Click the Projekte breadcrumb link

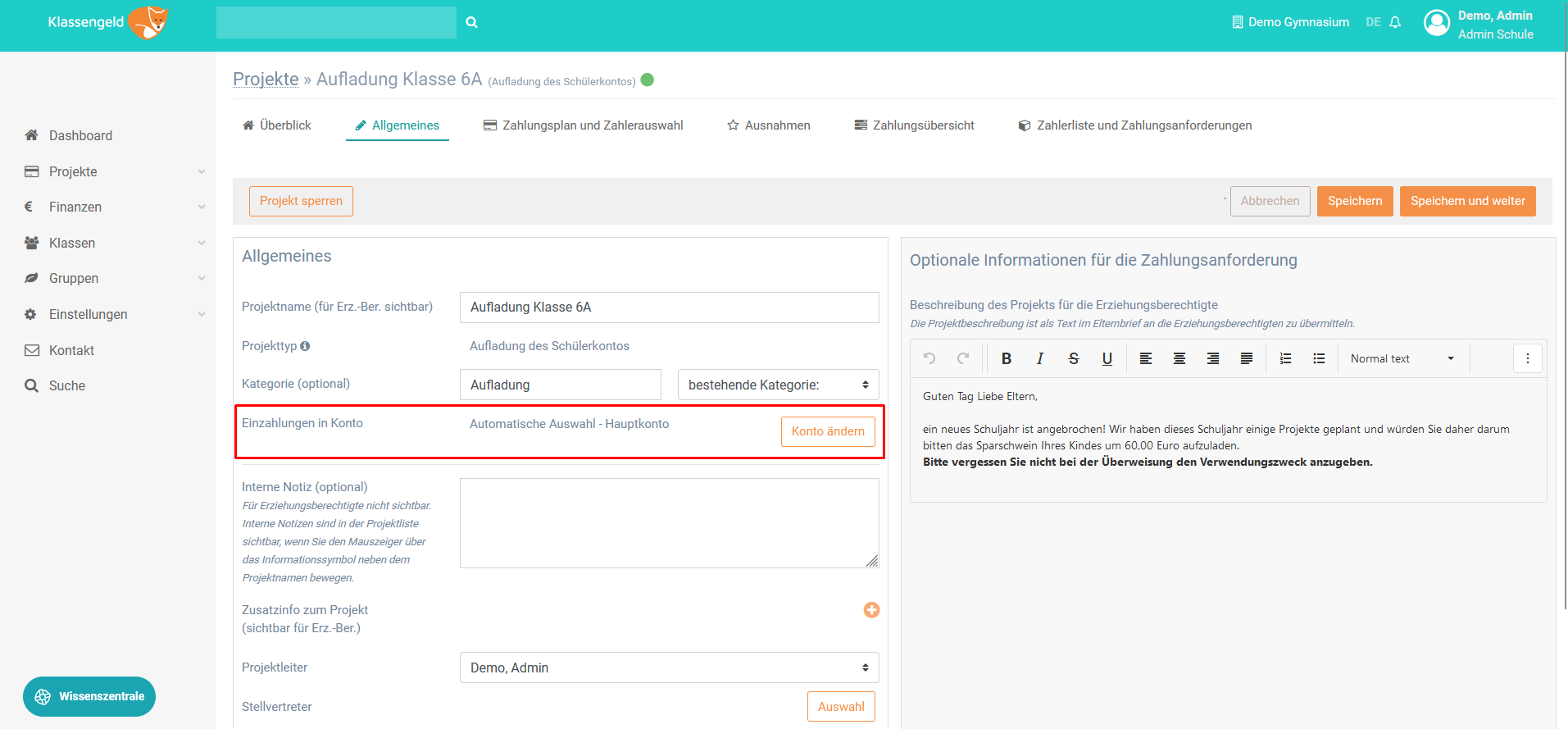click(x=266, y=79)
